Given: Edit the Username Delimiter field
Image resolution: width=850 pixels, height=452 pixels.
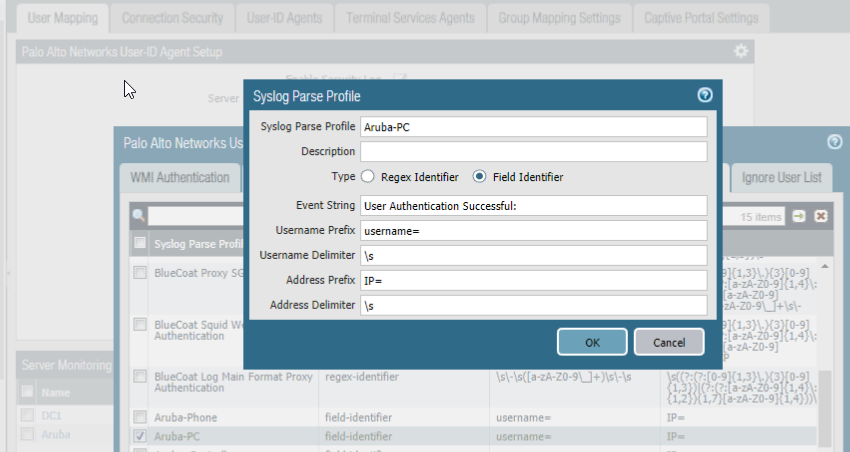Looking at the screenshot, I should (533, 256).
